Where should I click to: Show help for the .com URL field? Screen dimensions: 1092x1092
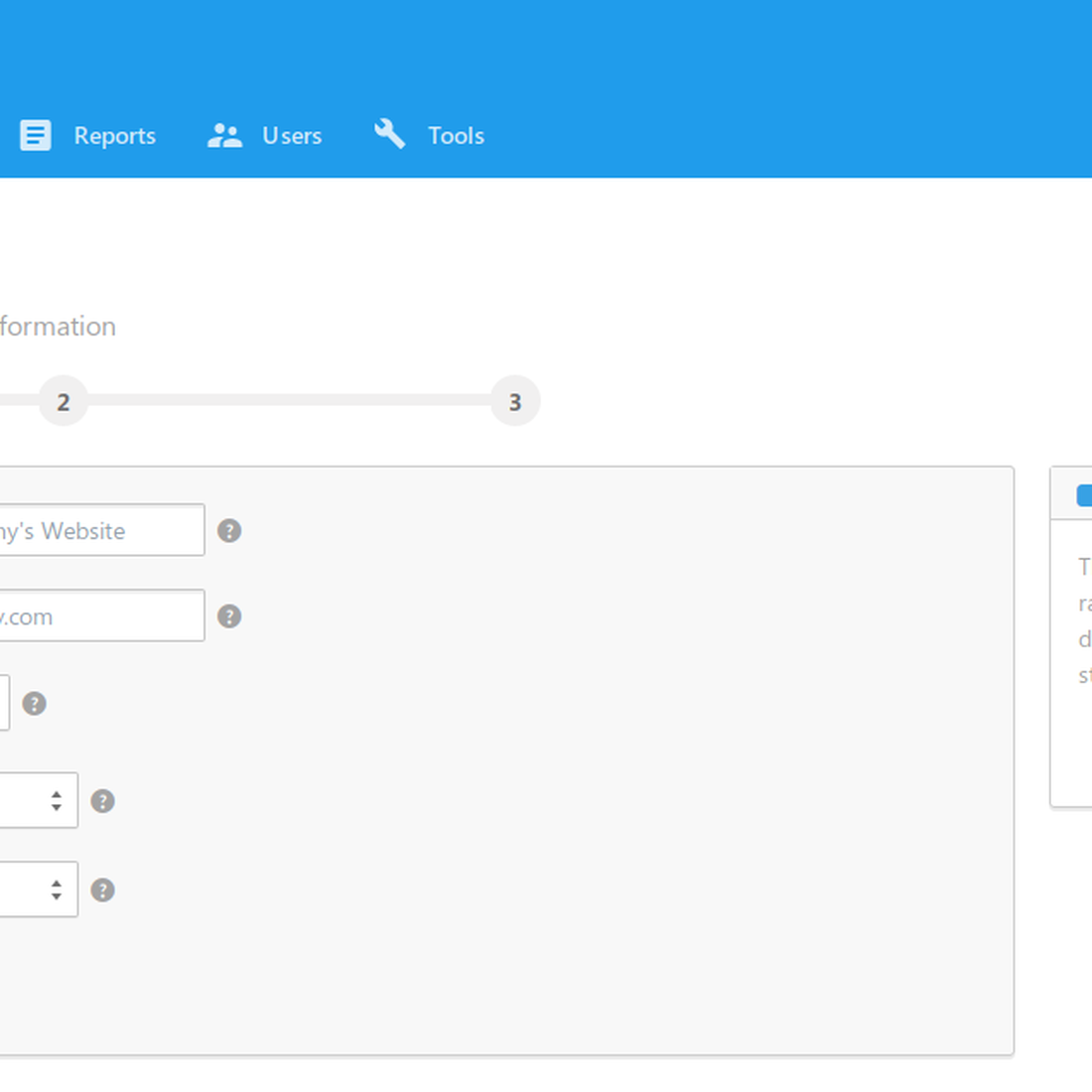pos(229,616)
